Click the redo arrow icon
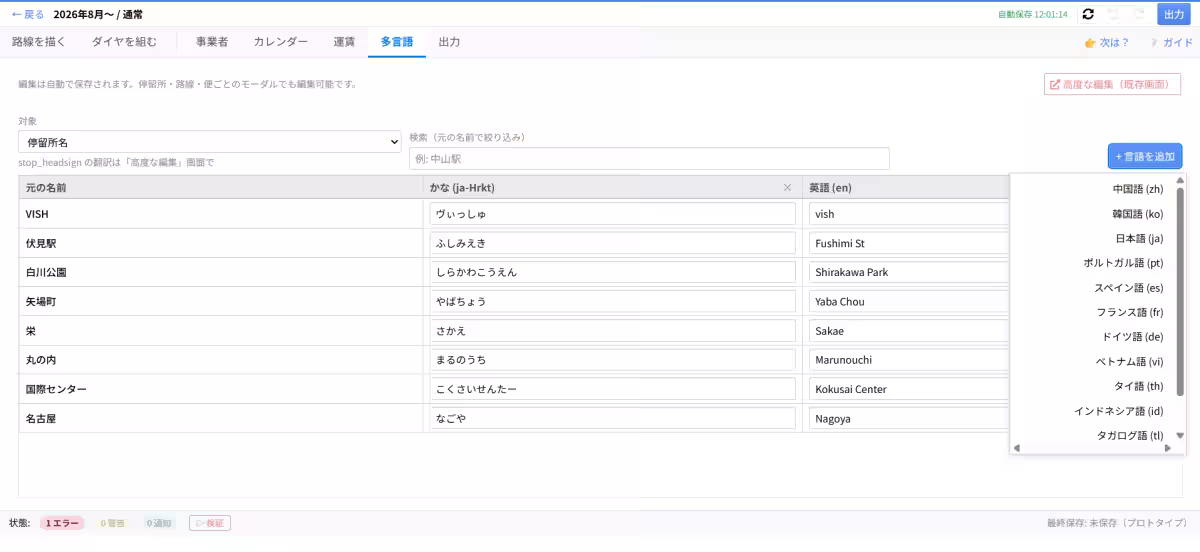This screenshot has width=1200, height=552. [x=1139, y=14]
